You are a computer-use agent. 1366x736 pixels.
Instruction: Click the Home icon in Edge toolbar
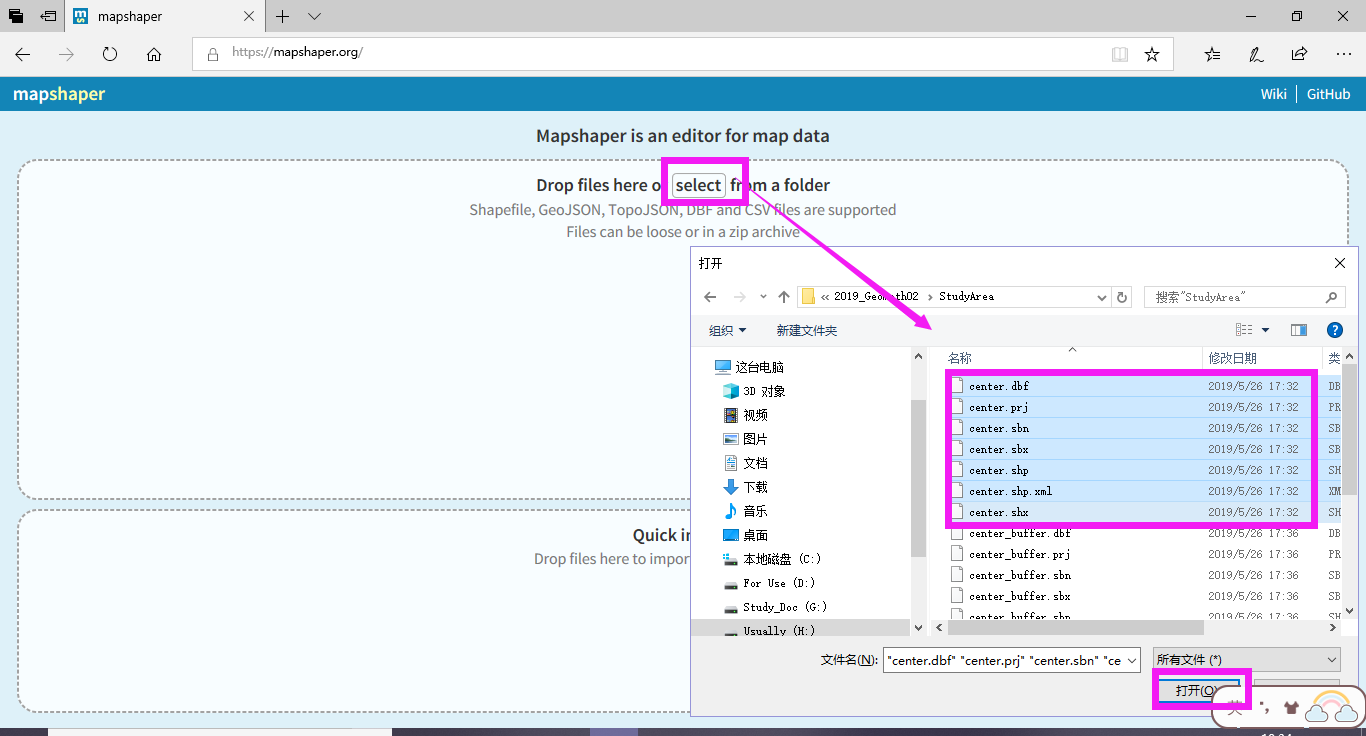tap(152, 54)
